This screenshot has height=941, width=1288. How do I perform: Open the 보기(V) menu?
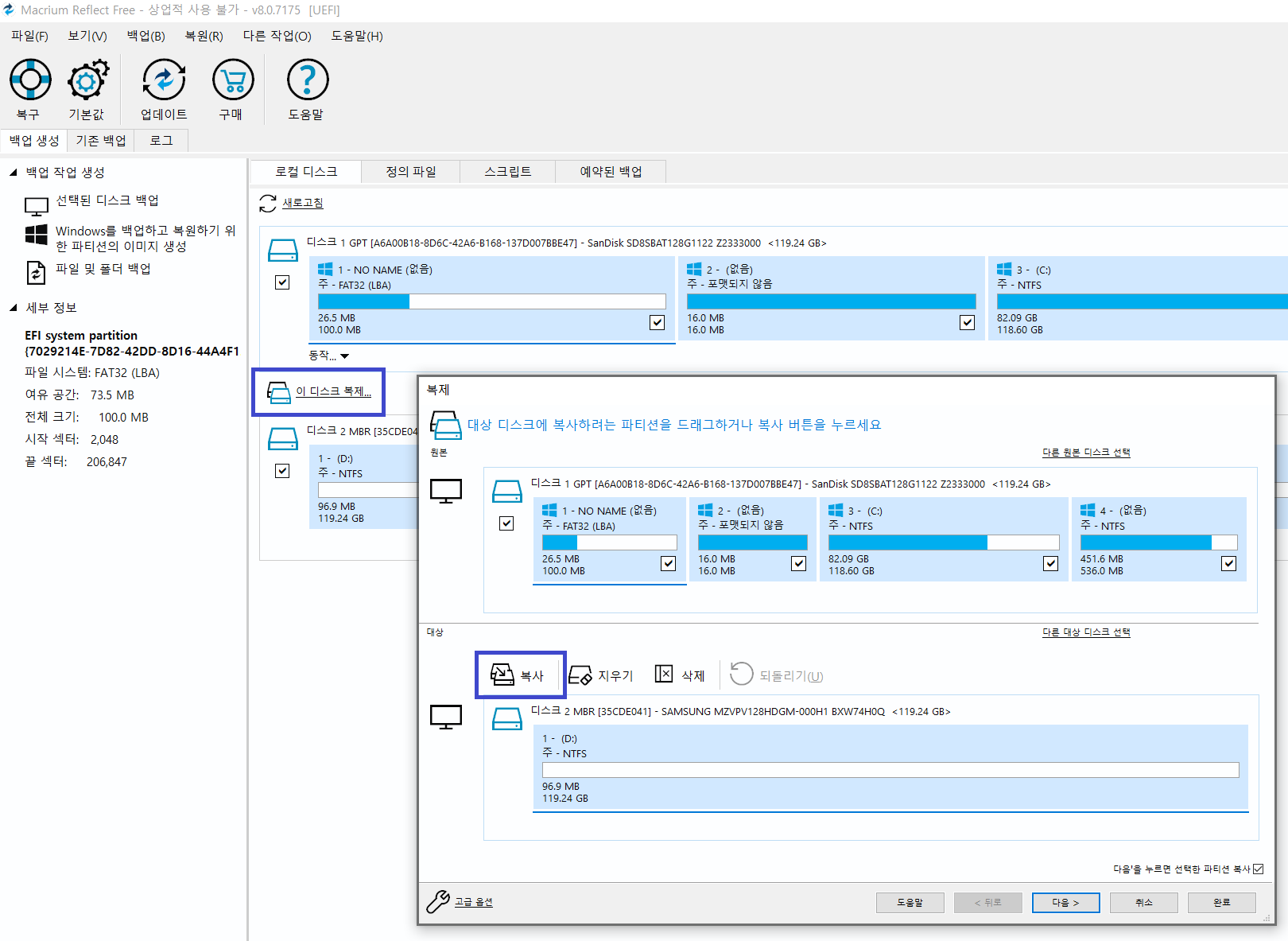pos(87,36)
